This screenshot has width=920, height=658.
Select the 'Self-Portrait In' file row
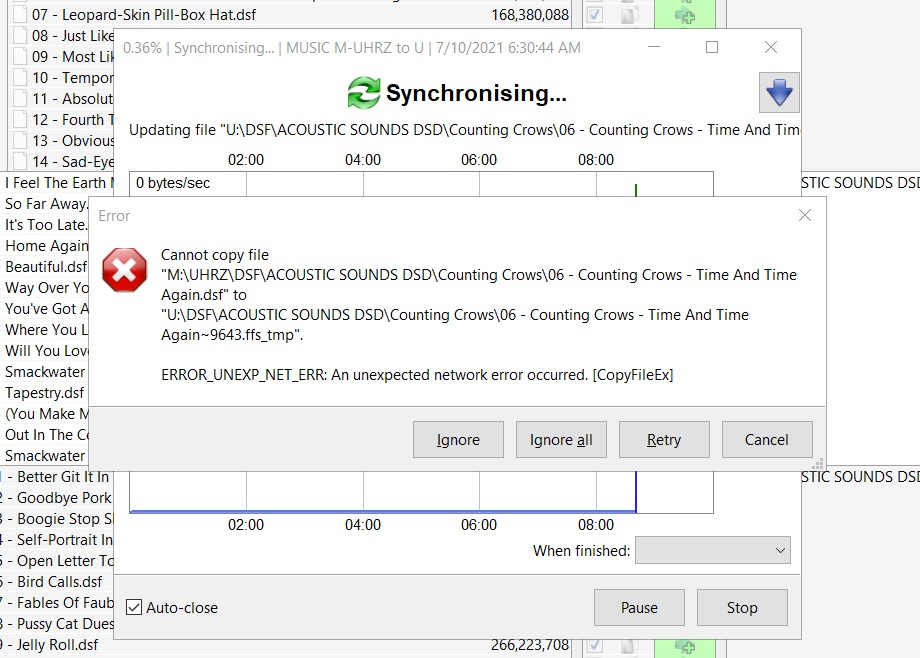click(x=58, y=540)
